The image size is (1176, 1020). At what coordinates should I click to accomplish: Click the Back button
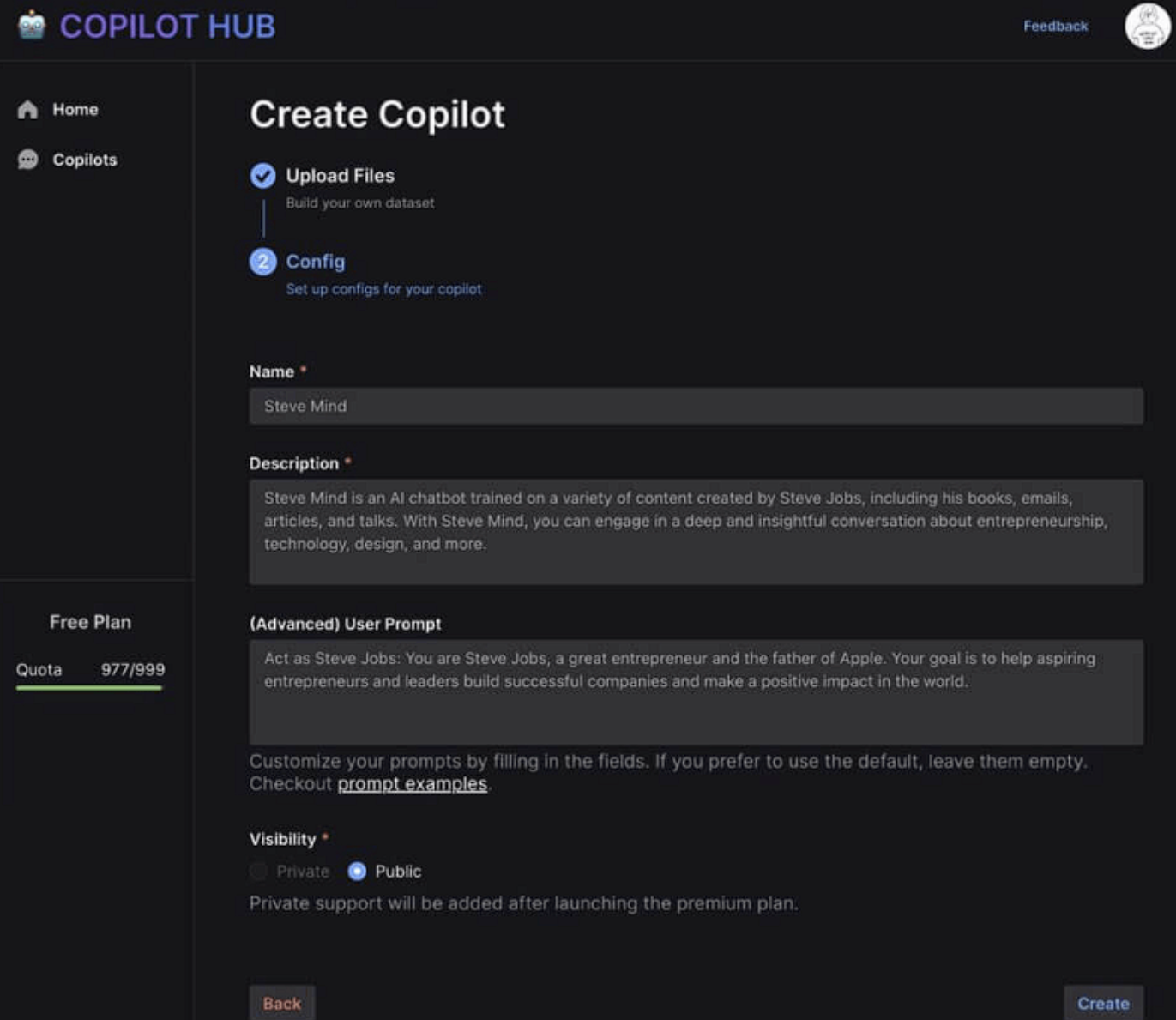pyautogui.click(x=282, y=1003)
